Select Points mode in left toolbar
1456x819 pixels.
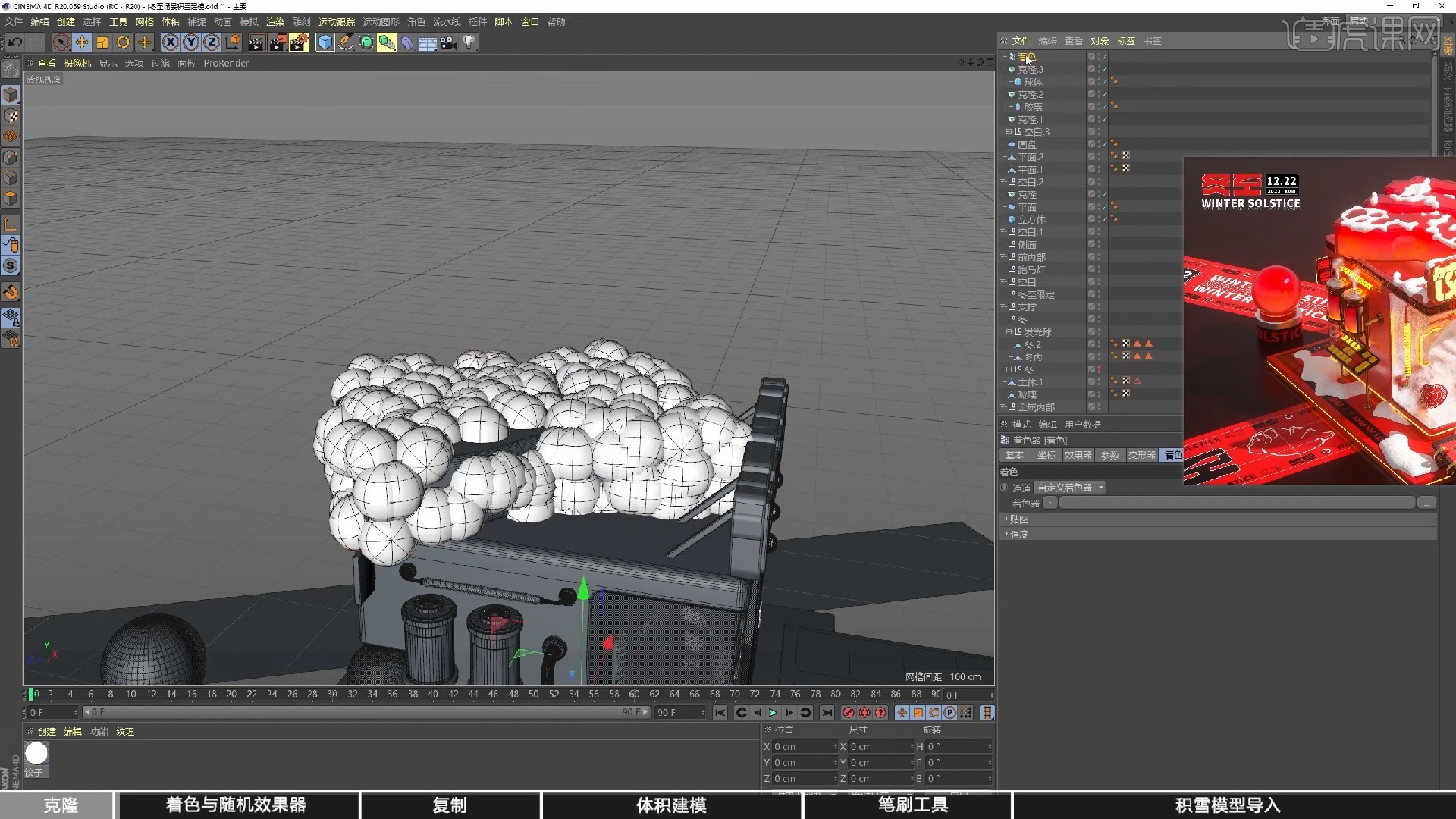tap(11, 158)
